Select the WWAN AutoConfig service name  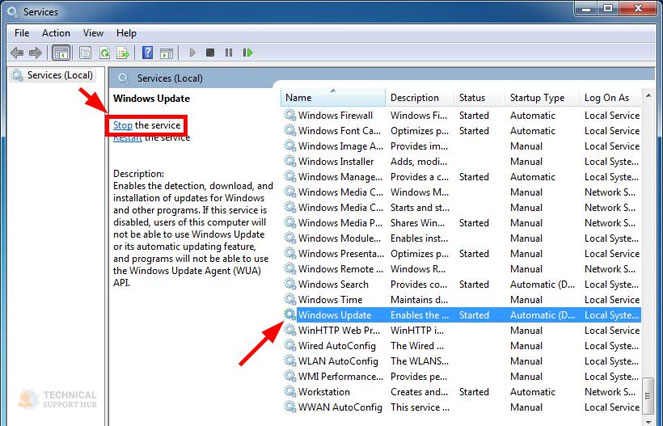(340, 407)
